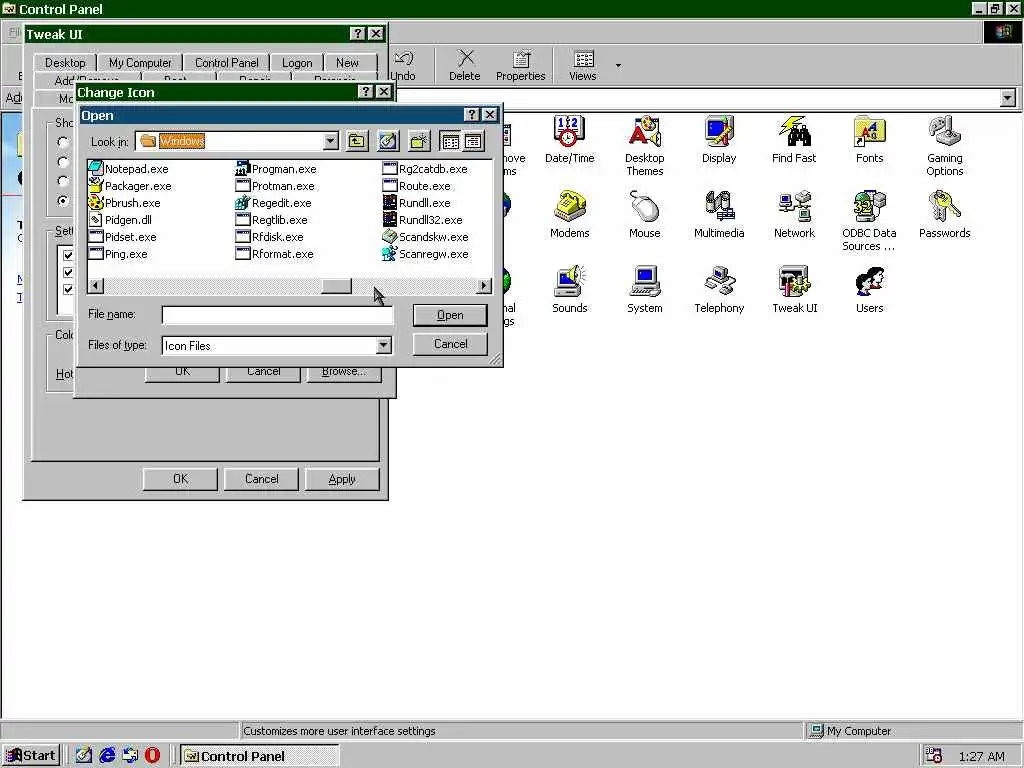This screenshot has height=768, width=1024.
Task: Open the Passwords icon
Action: 944,214
